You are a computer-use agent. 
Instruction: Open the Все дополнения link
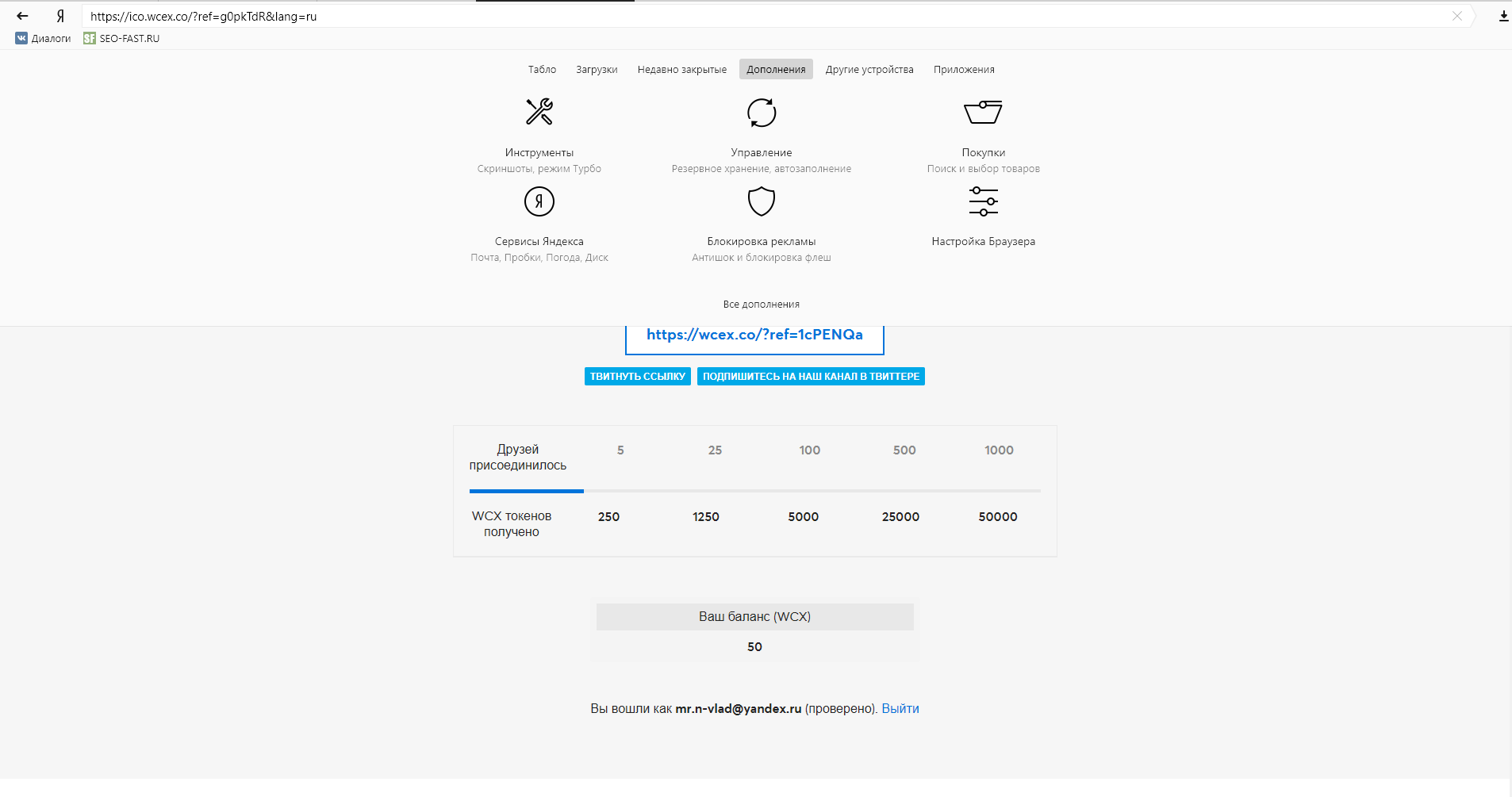coord(762,305)
